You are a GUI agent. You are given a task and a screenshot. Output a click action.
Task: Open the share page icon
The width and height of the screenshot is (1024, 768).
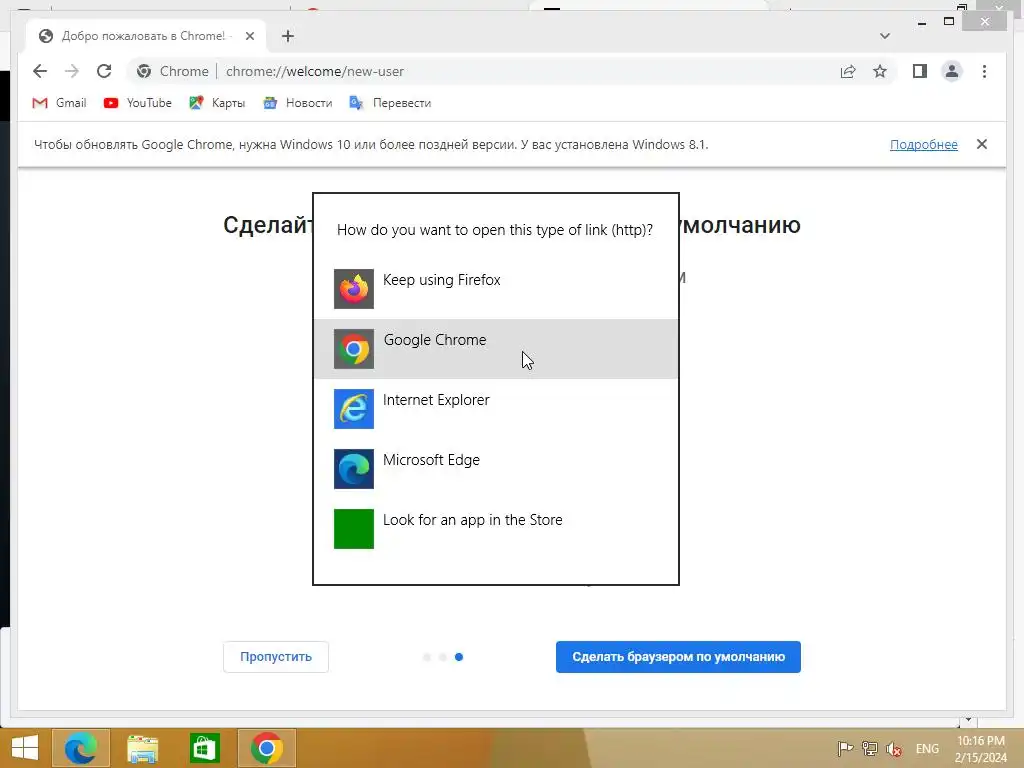click(848, 71)
